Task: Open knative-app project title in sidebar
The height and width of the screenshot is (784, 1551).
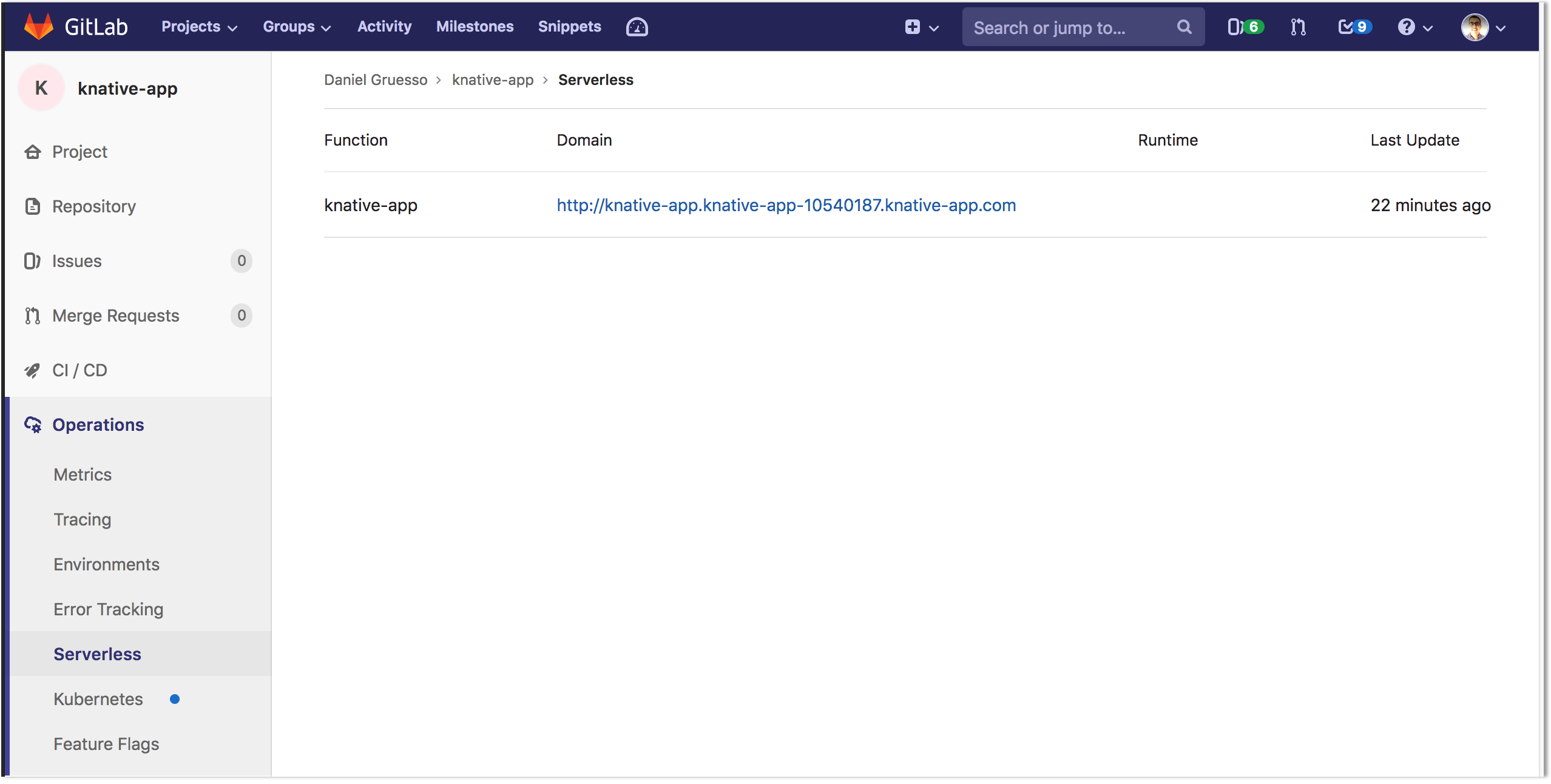Action: point(127,89)
